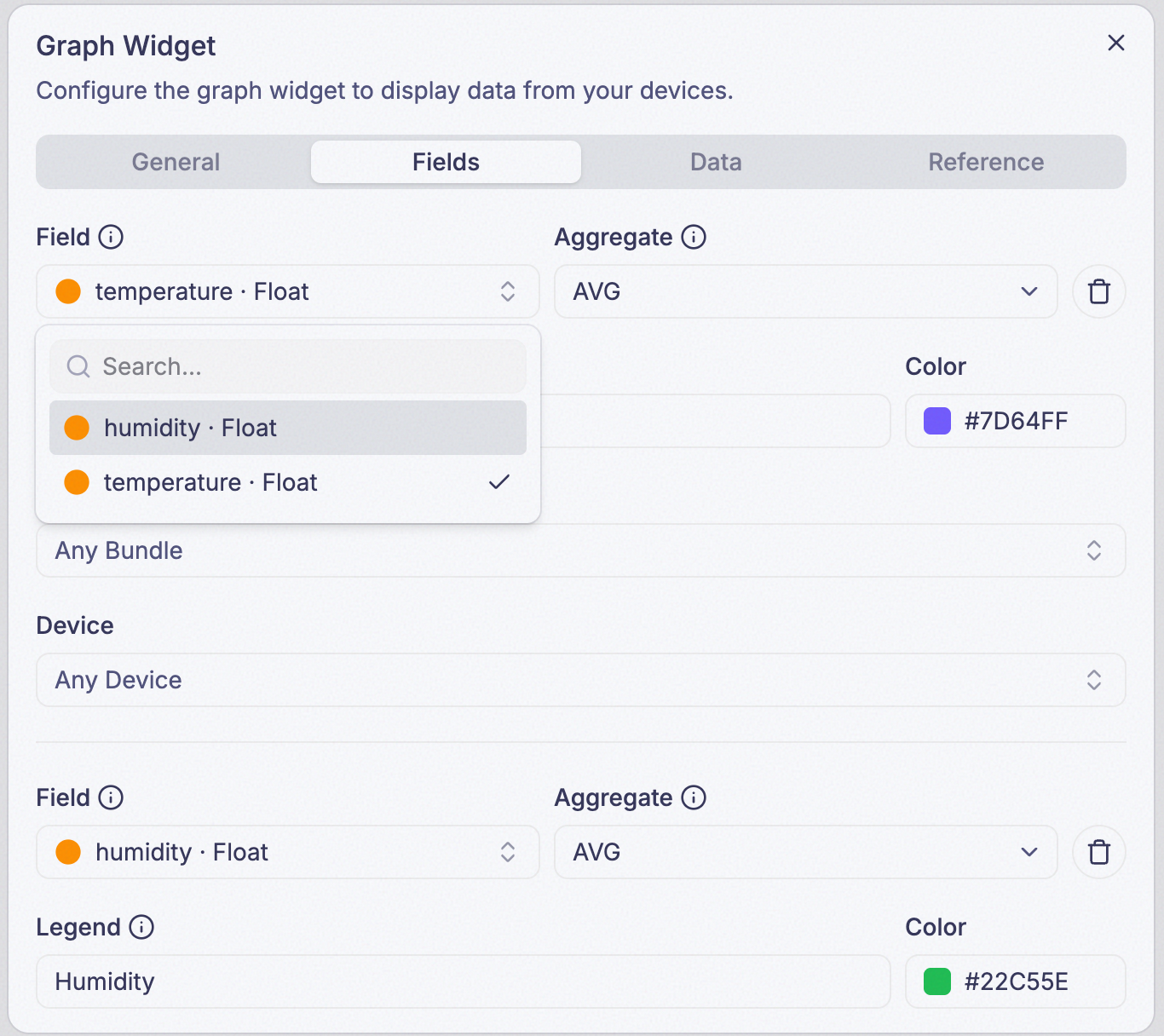Image resolution: width=1164 pixels, height=1036 pixels.
Task: Open the Reference tab
Action: 986,162
